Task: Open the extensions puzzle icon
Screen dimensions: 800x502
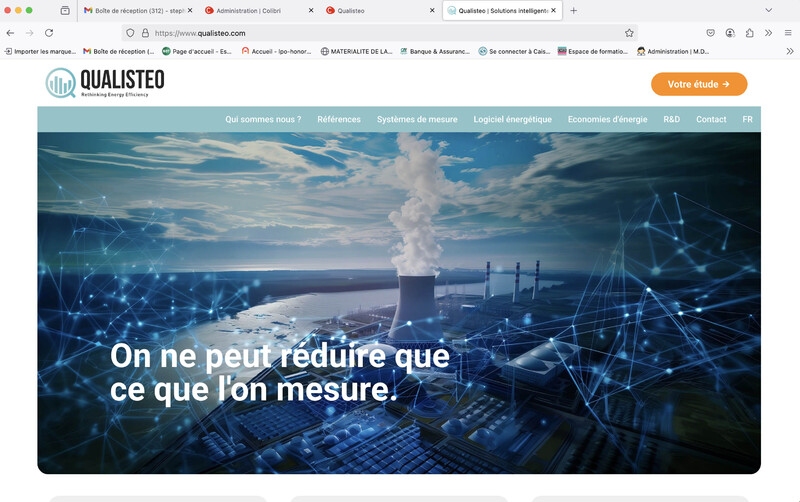Action: (750, 33)
